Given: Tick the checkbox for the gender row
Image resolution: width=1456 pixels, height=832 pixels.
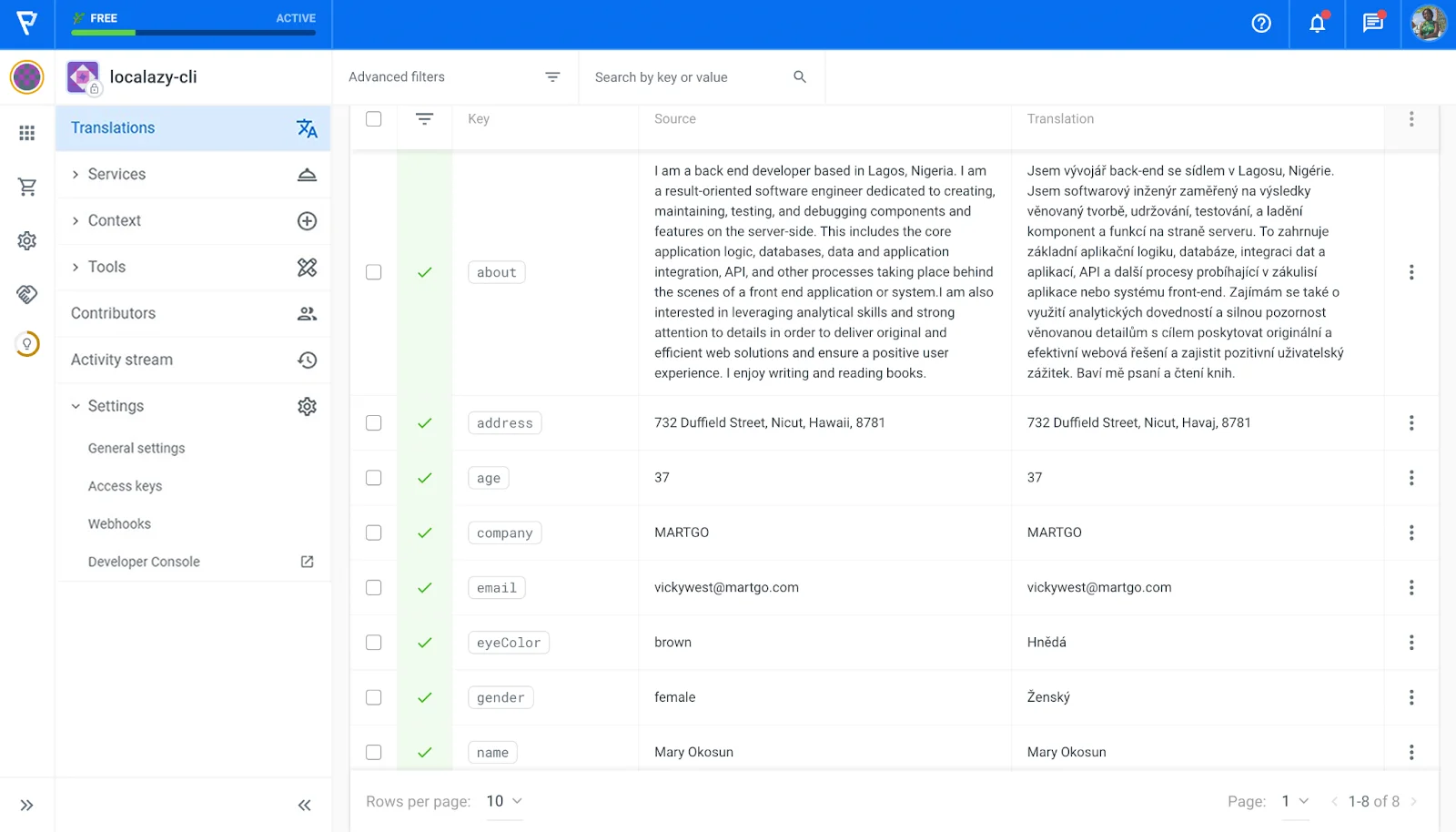Looking at the screenshot, I should [x=373, y=697].
